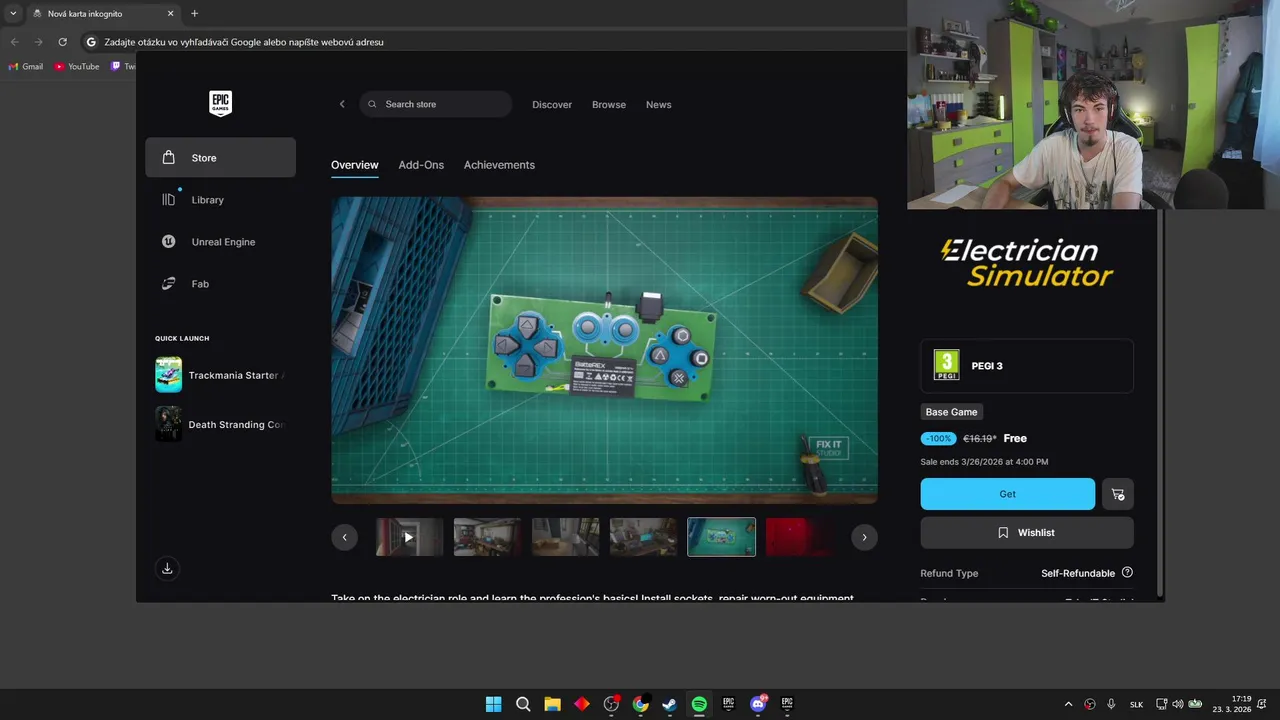Open taskbar Search magnifier
The image size is (1280, 720).
click(523, 704)
